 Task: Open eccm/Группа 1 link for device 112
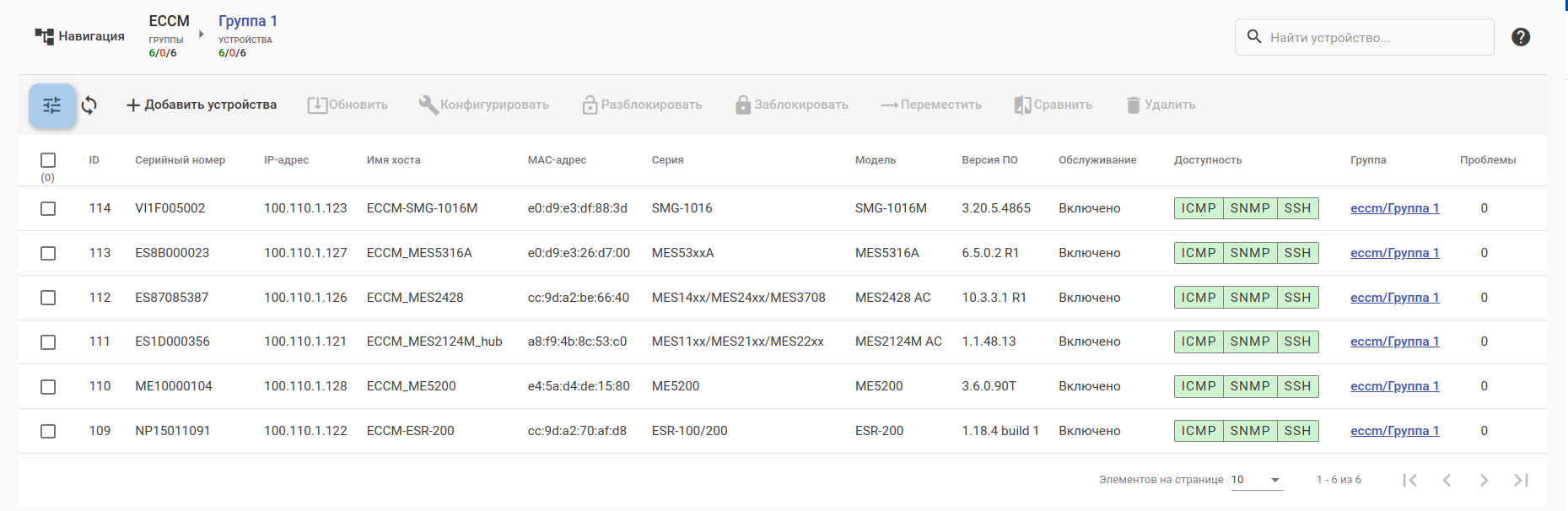click(x=1394, y=298)
